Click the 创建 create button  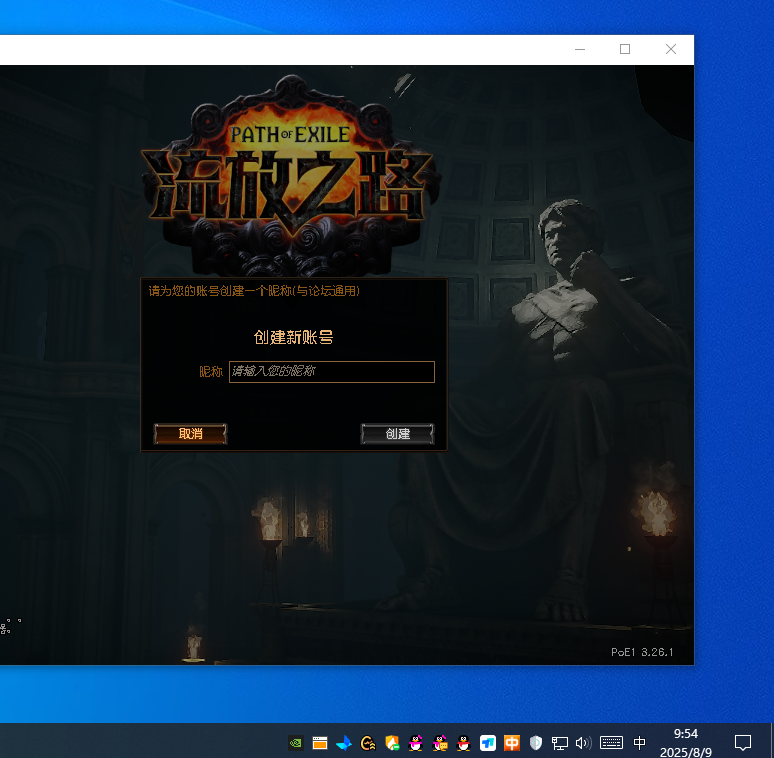tap(397, 434)
